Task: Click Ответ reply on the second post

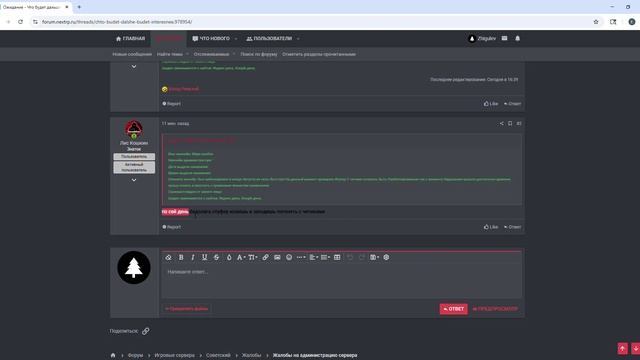Action: pos(512,227)
